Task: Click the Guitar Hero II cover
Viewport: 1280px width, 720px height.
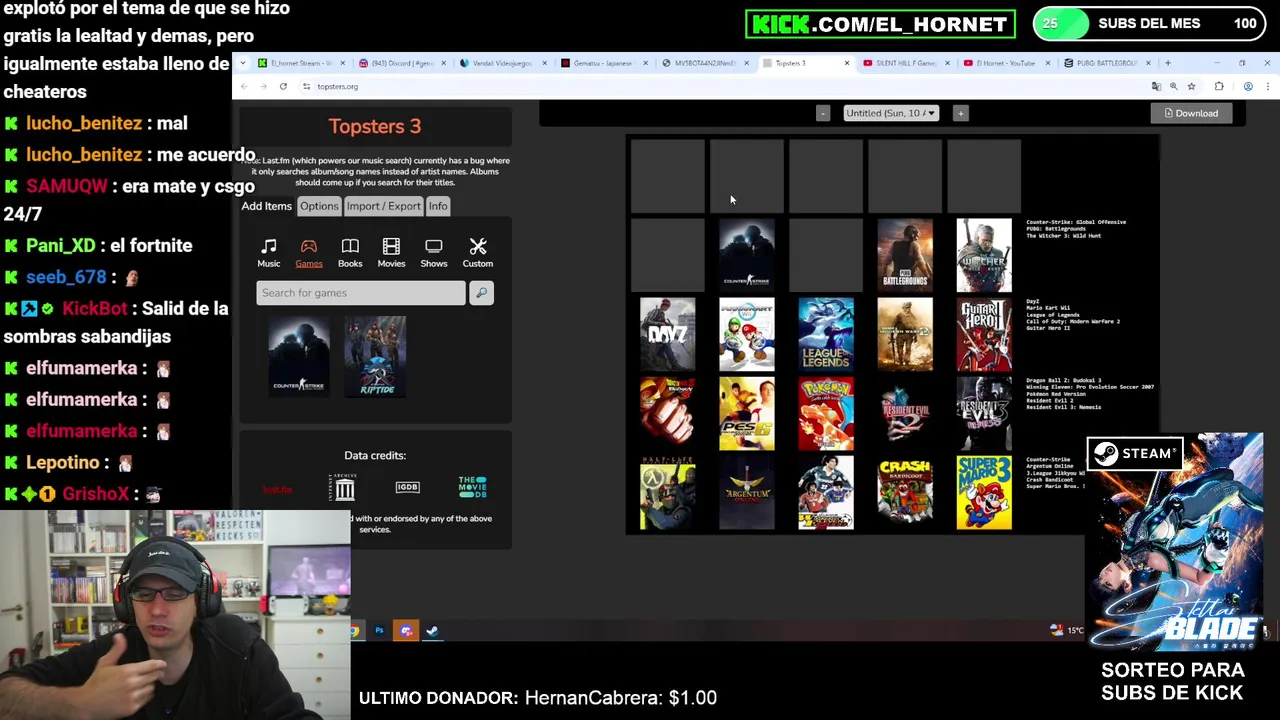Action: point(984,334)
